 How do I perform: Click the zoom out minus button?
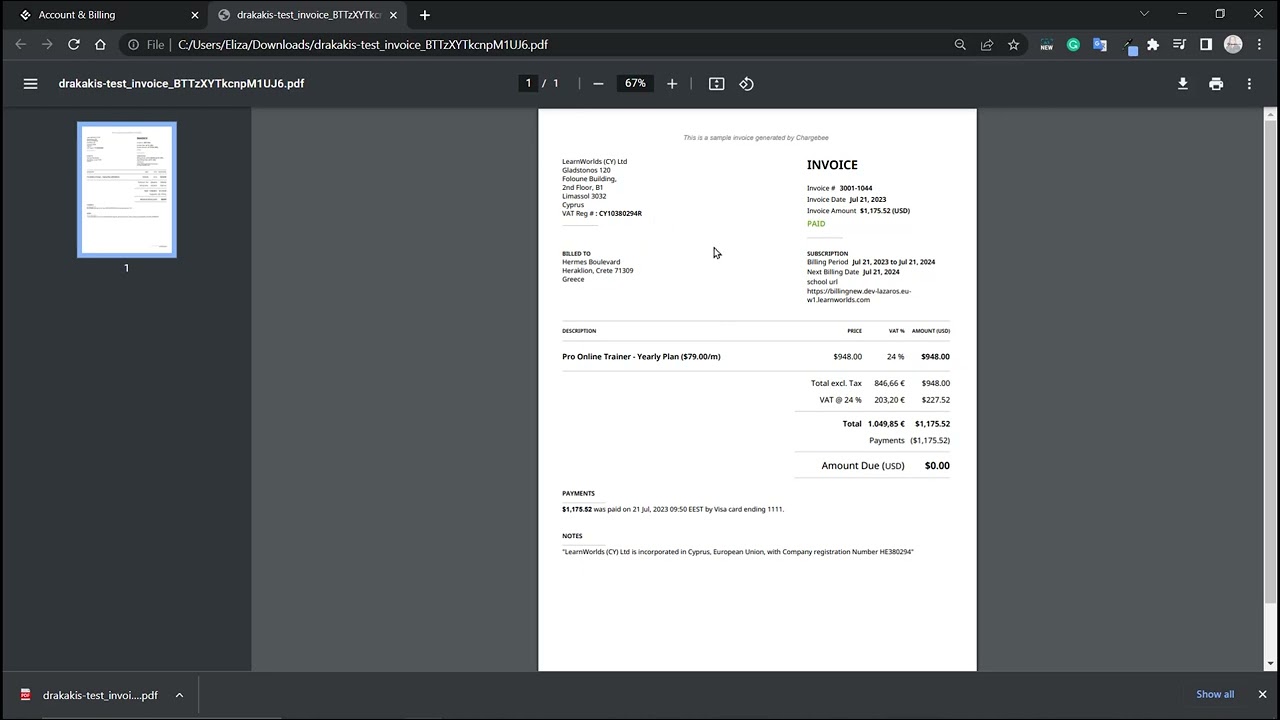click(x=598, y=84)
